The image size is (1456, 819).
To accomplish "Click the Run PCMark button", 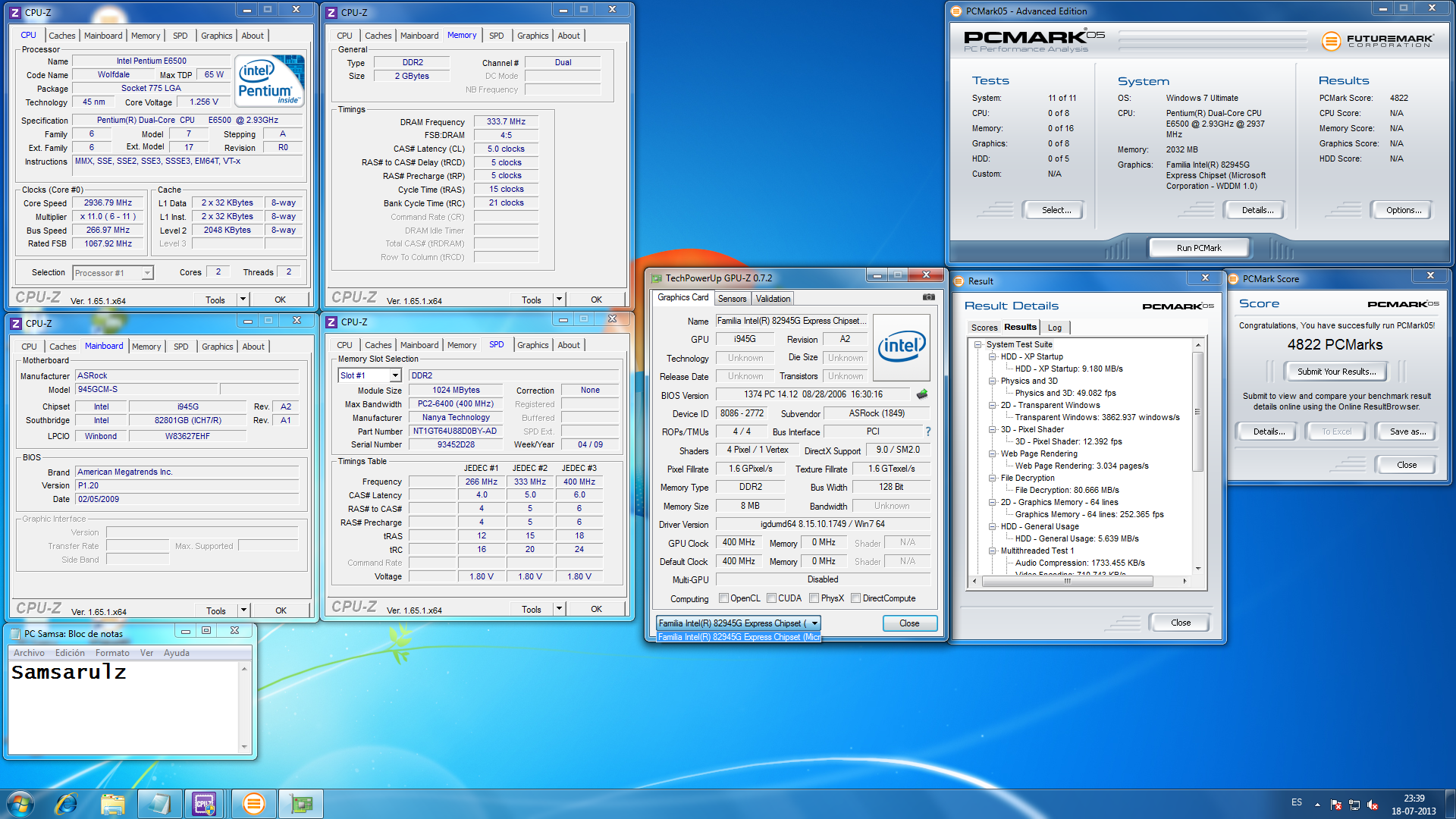I will [1199, 248].
